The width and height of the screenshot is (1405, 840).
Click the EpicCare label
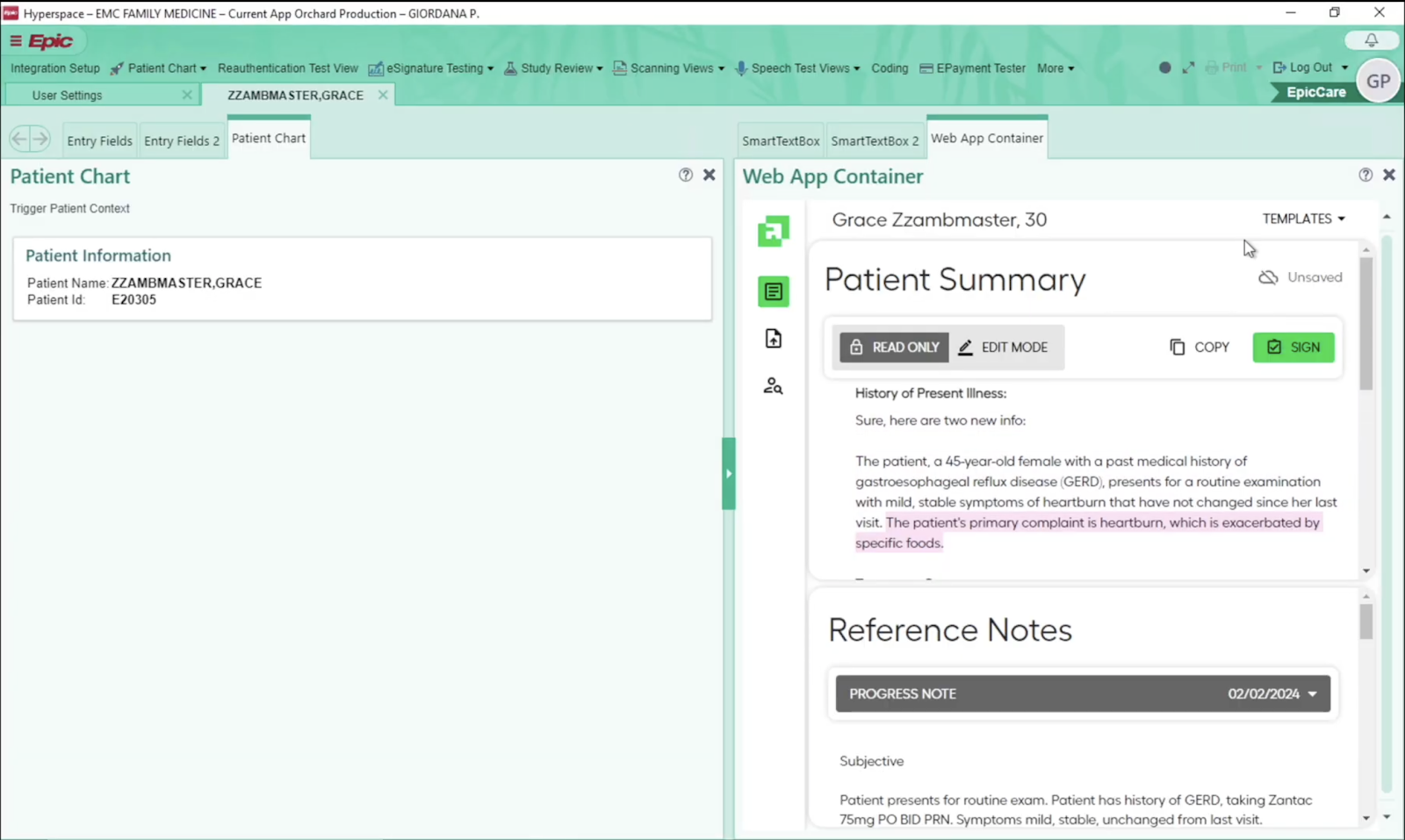1315,92
